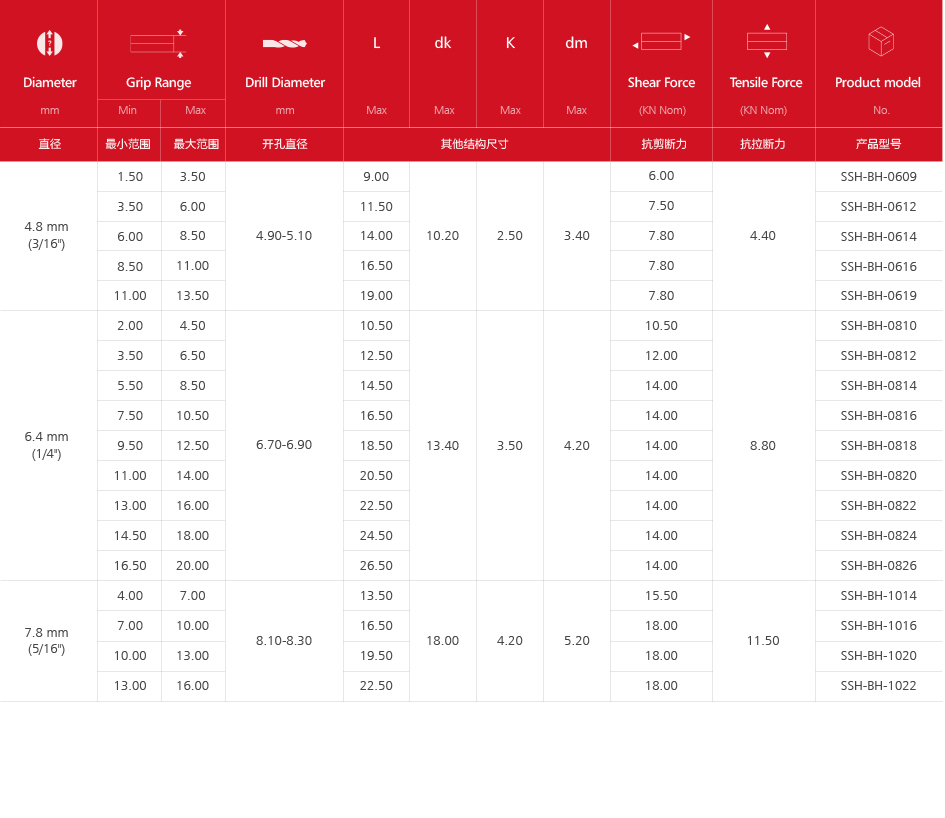Select the 6.4 mm (1/4") diameter cell

[x=47, y=445]
